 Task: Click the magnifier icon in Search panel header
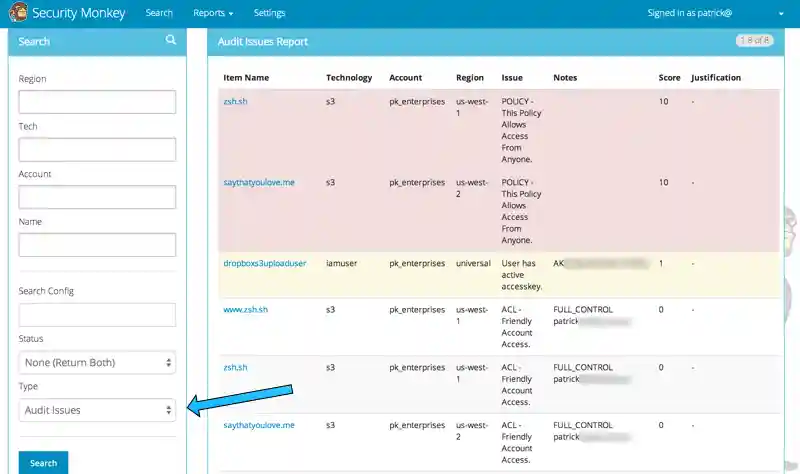pos(171,40)
